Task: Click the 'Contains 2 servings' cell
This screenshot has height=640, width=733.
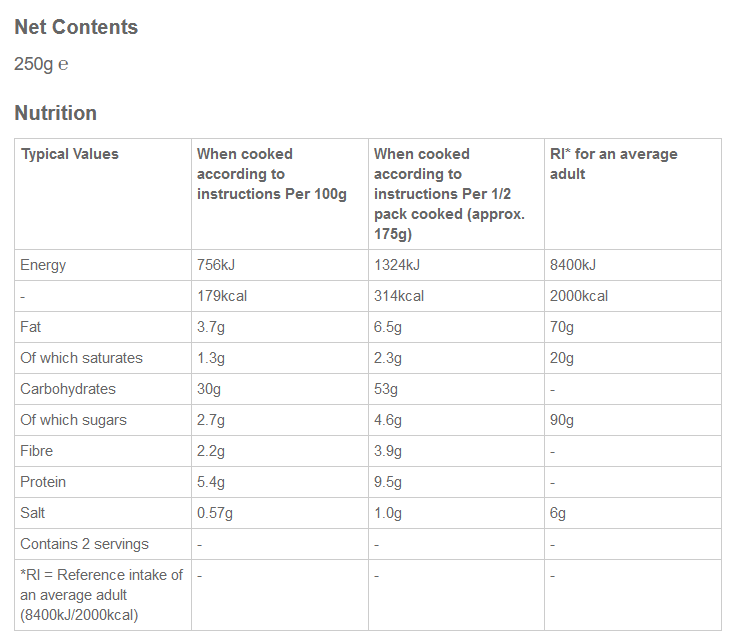Action: (85, 544)
